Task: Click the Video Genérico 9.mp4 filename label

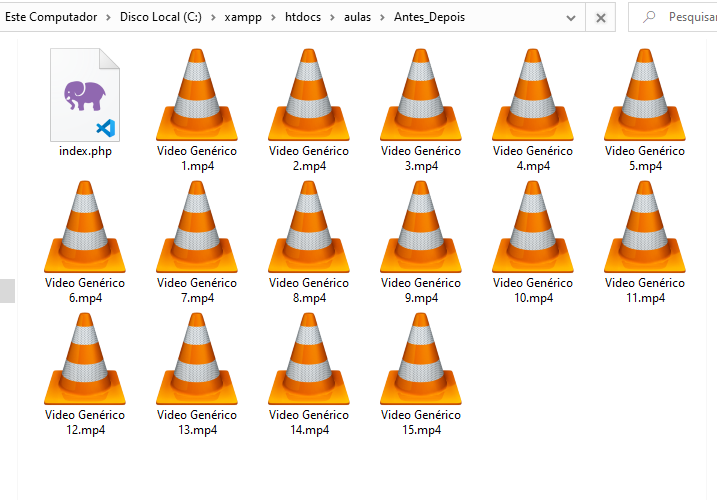Action: point(421,290)
